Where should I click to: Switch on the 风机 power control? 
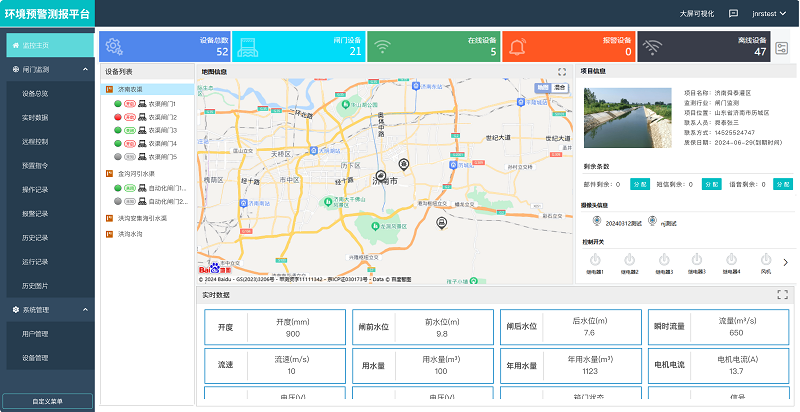[x=765, y=259]
